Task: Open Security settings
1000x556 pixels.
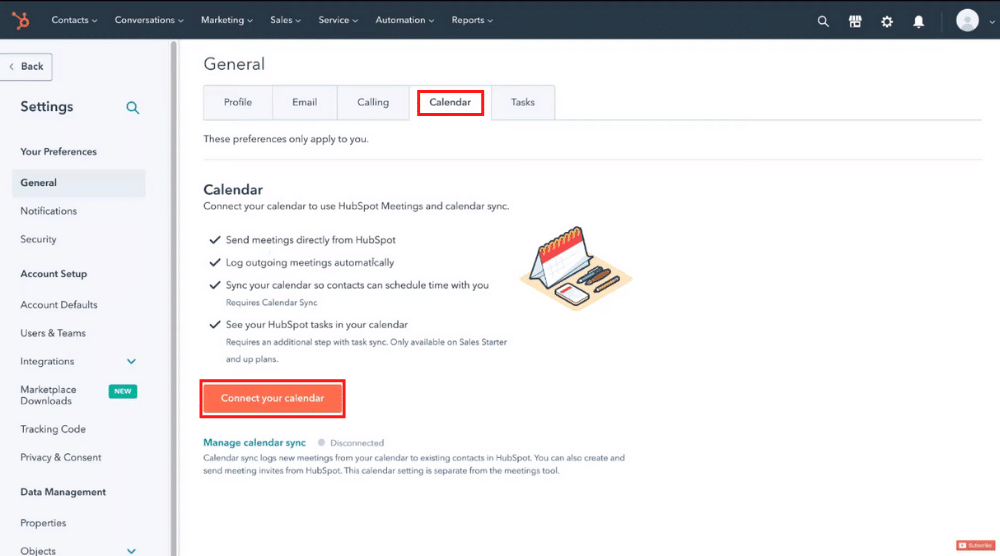Action: pyautogui.click(x=38, y=239)
